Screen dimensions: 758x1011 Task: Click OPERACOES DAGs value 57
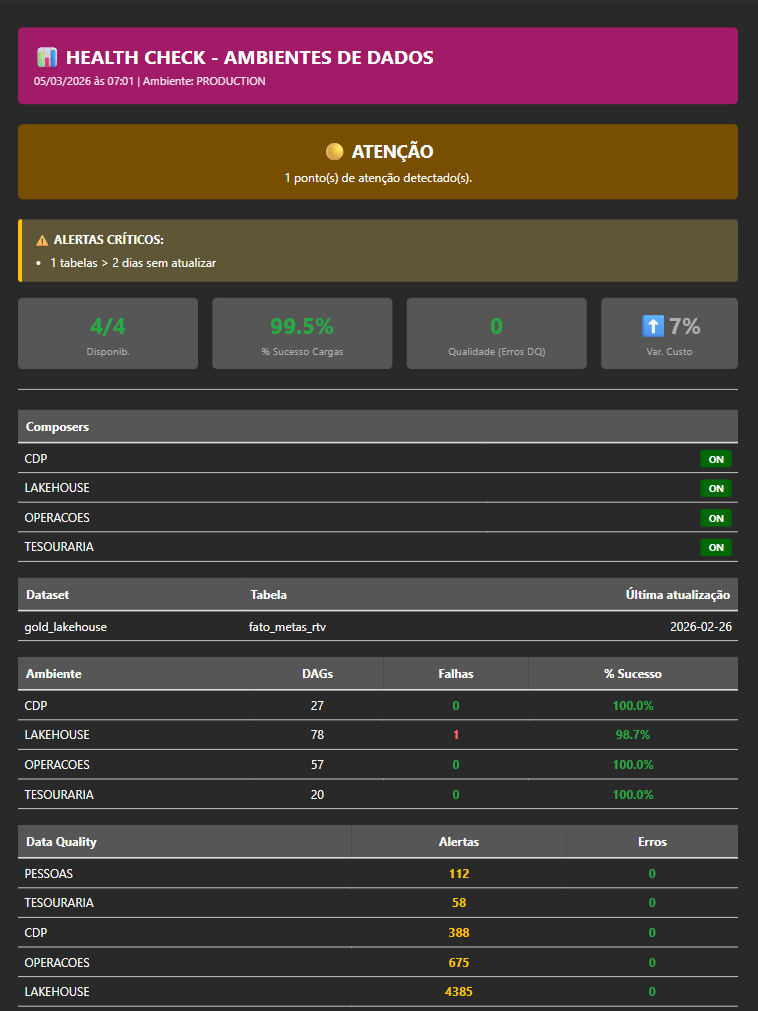(317, 765)
